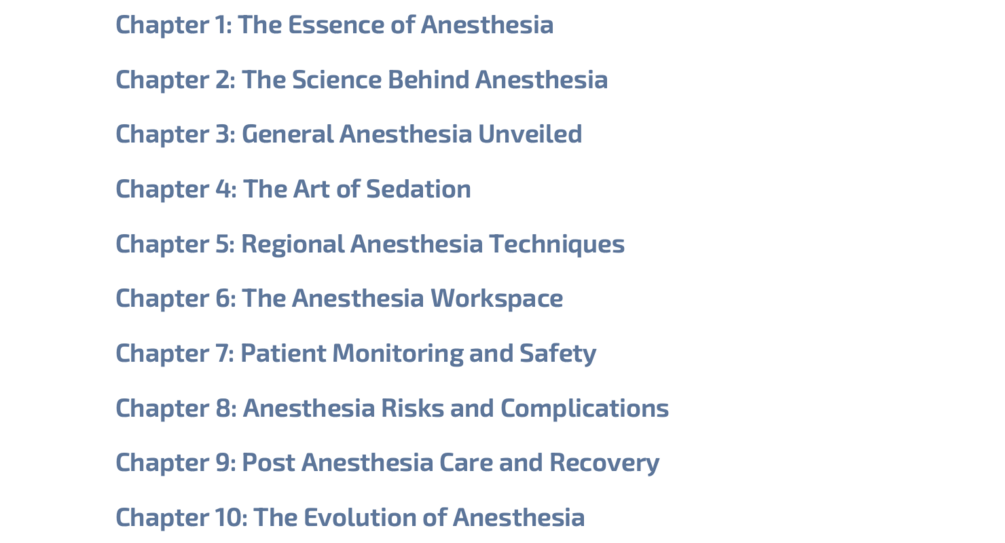This screenshot has height=543, width=1005.
Task: Select the "Chapter 9:" label text
Action: pos(175,464)
